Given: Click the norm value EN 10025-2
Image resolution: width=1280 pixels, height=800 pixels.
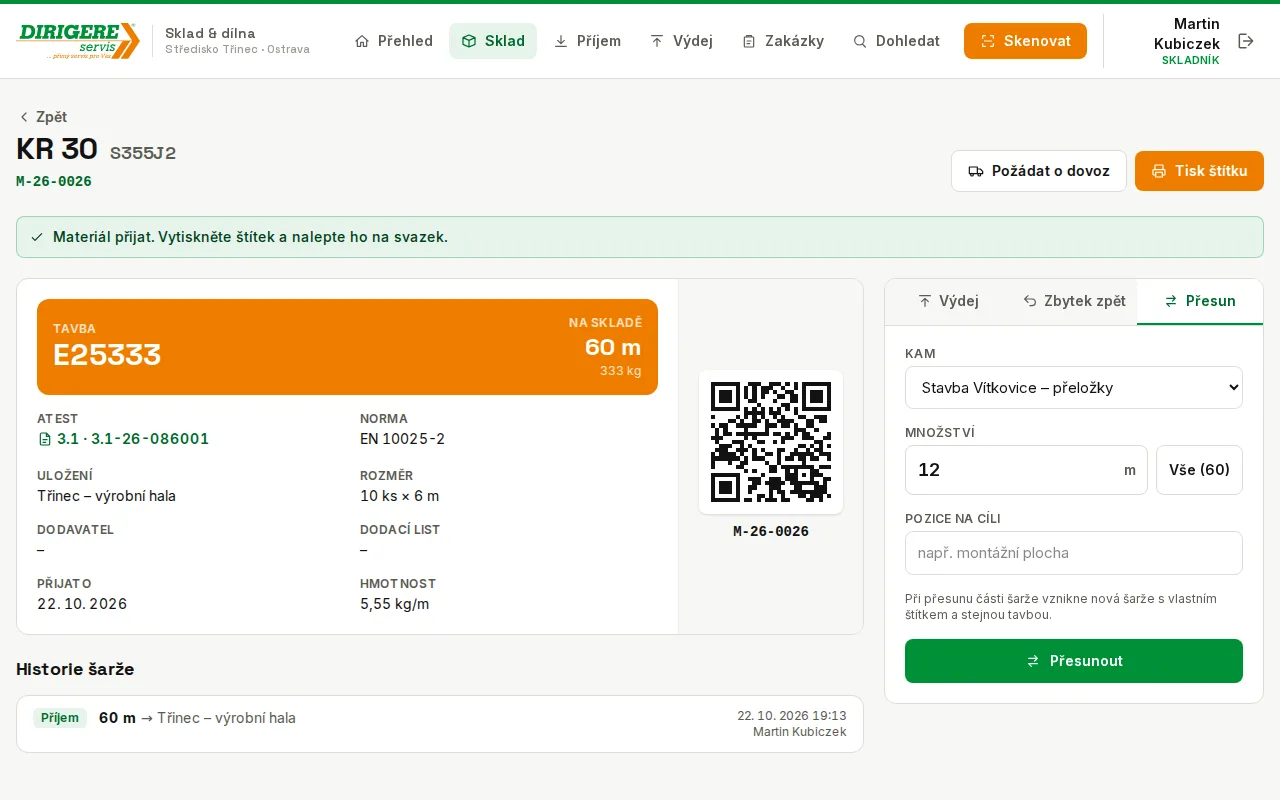Looking at the screenshot, I should tap(402, 439).
